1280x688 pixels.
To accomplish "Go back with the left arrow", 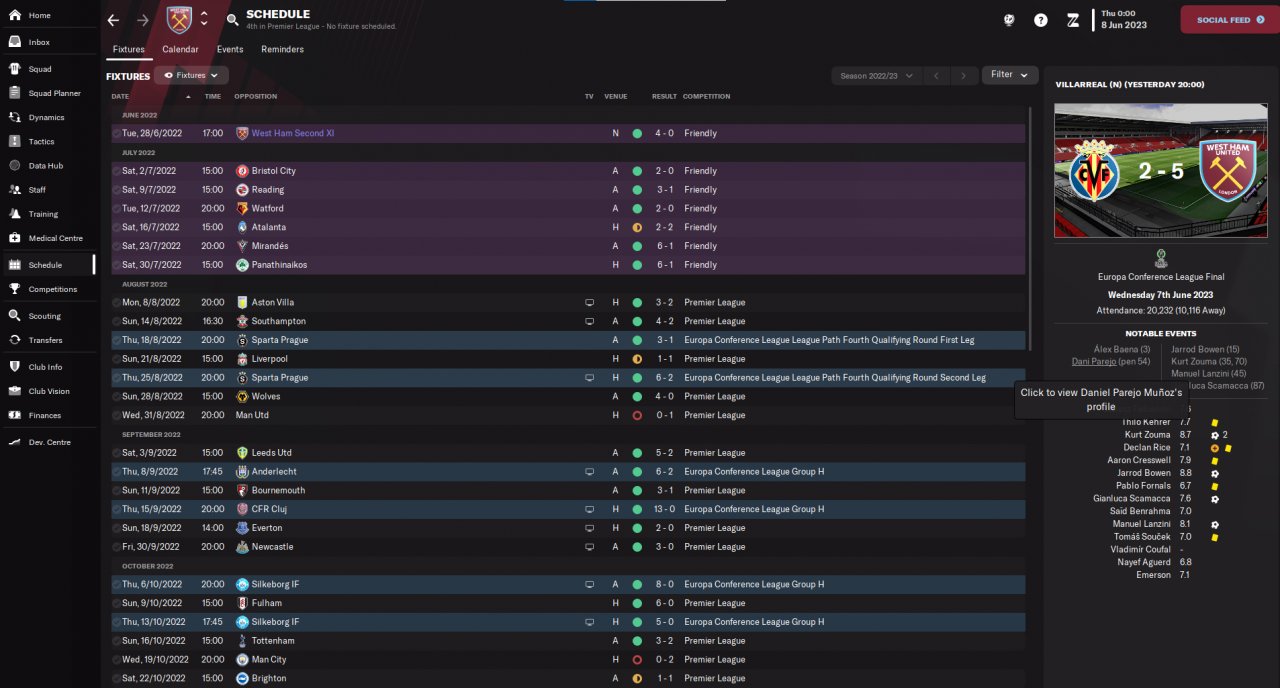I will tap(113, 20).
